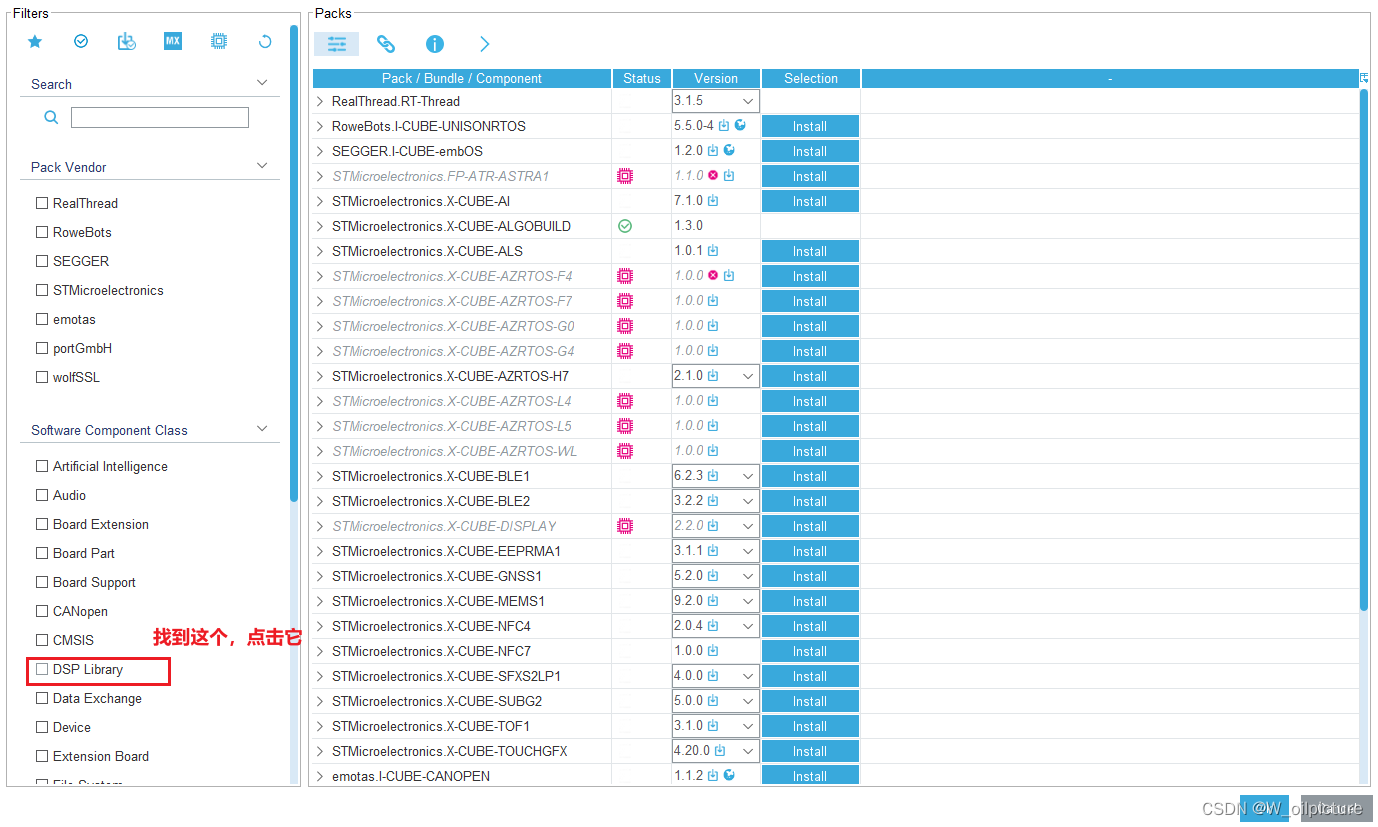Click chip status icon for X-CUBE-AZRTOS-WL

click(625, 451)
